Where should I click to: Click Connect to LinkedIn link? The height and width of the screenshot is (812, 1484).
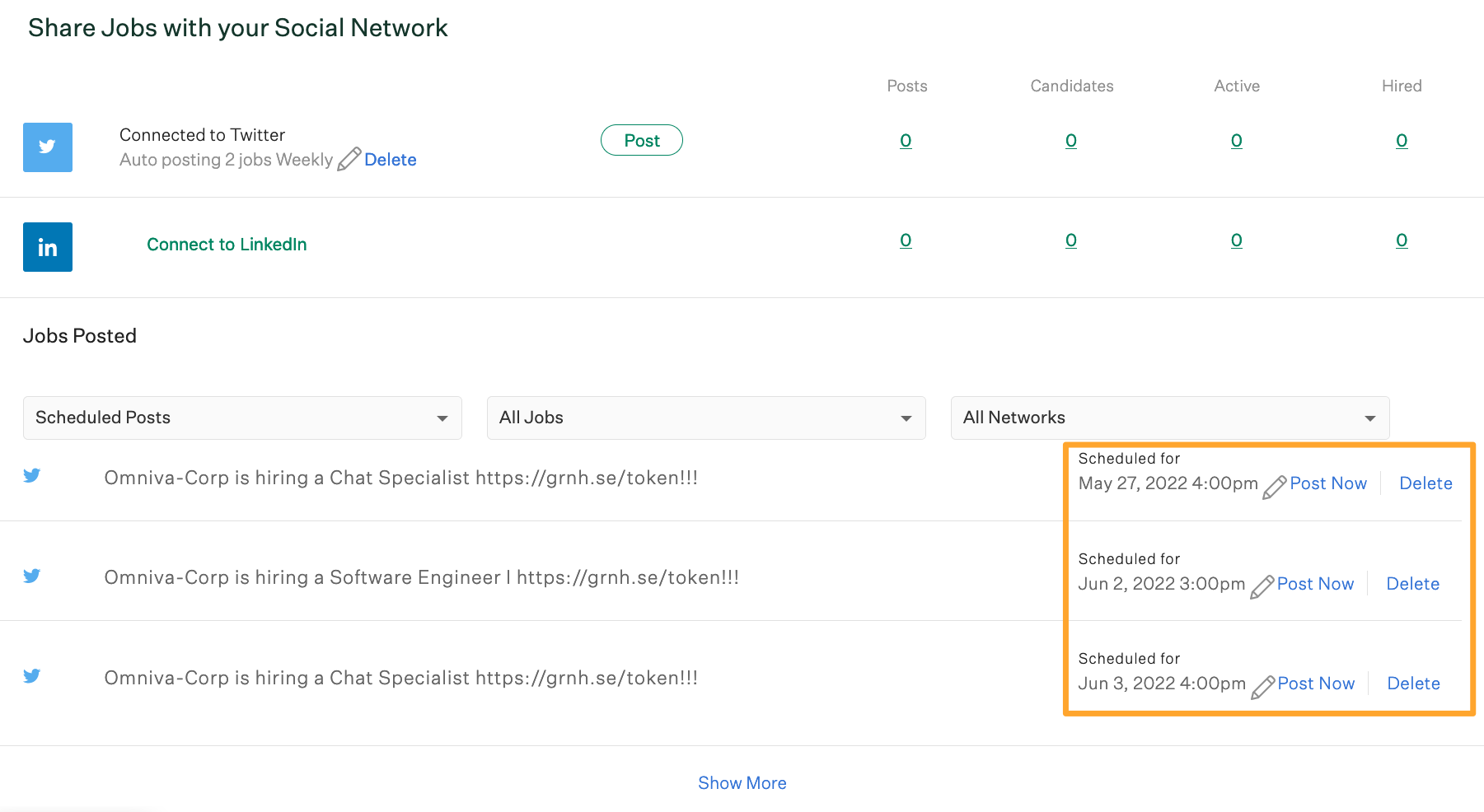[227, 245]
